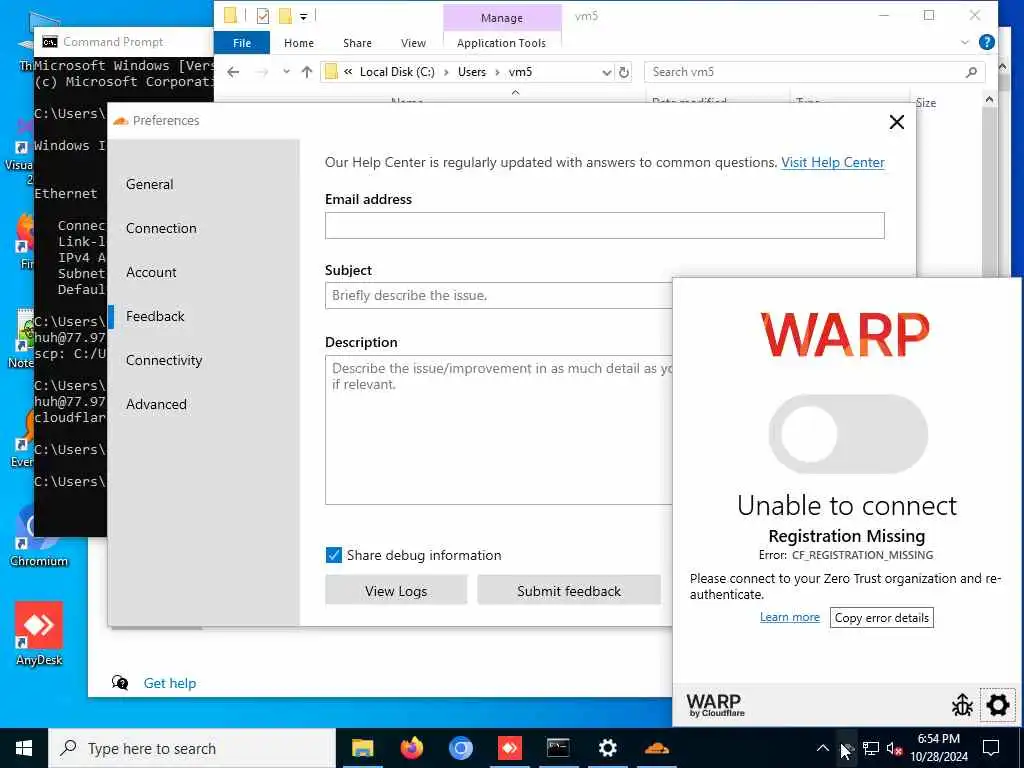Click Command Prompt title bar

(x=124, y=42)
